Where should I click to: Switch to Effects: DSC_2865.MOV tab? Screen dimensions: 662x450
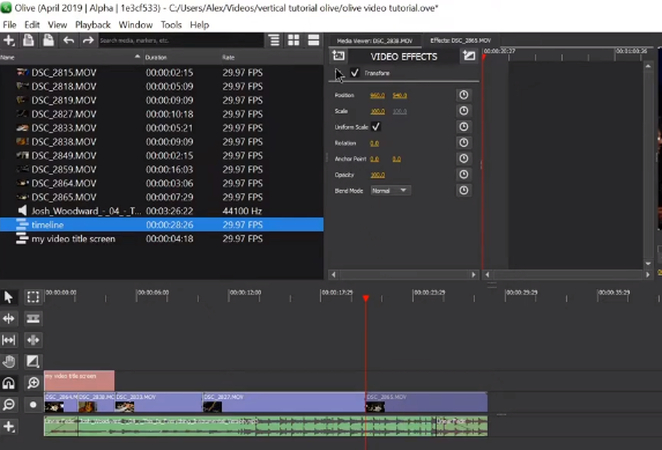tap(460, 41)
